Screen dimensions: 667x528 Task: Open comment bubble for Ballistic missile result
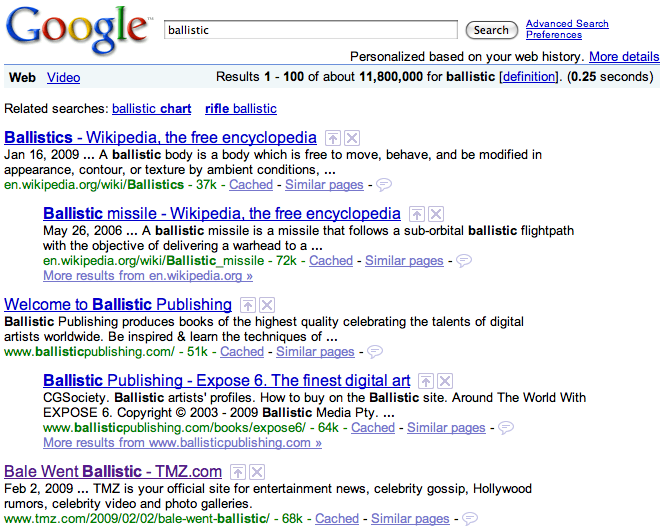[x=464, y=260]
